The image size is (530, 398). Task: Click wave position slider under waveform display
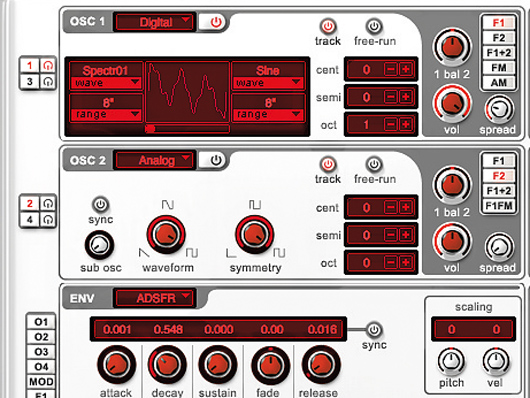coord(187,128)
